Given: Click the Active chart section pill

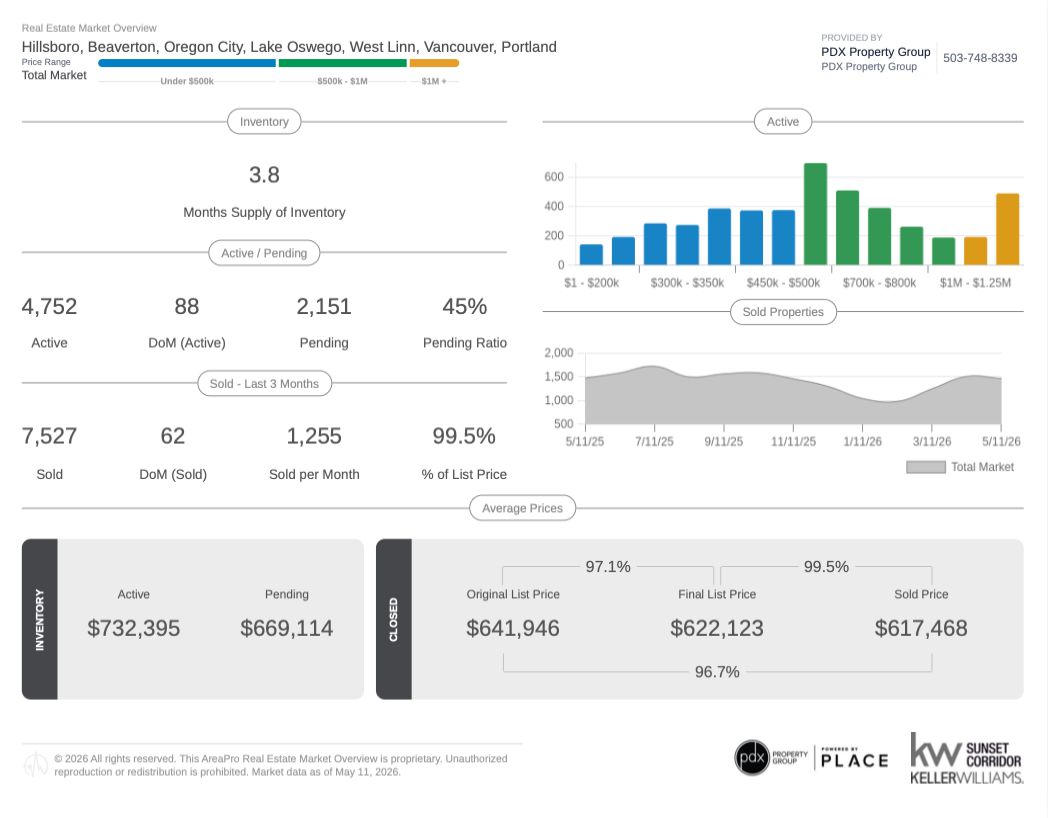Looking at the screenshot, I should [783, 122].
